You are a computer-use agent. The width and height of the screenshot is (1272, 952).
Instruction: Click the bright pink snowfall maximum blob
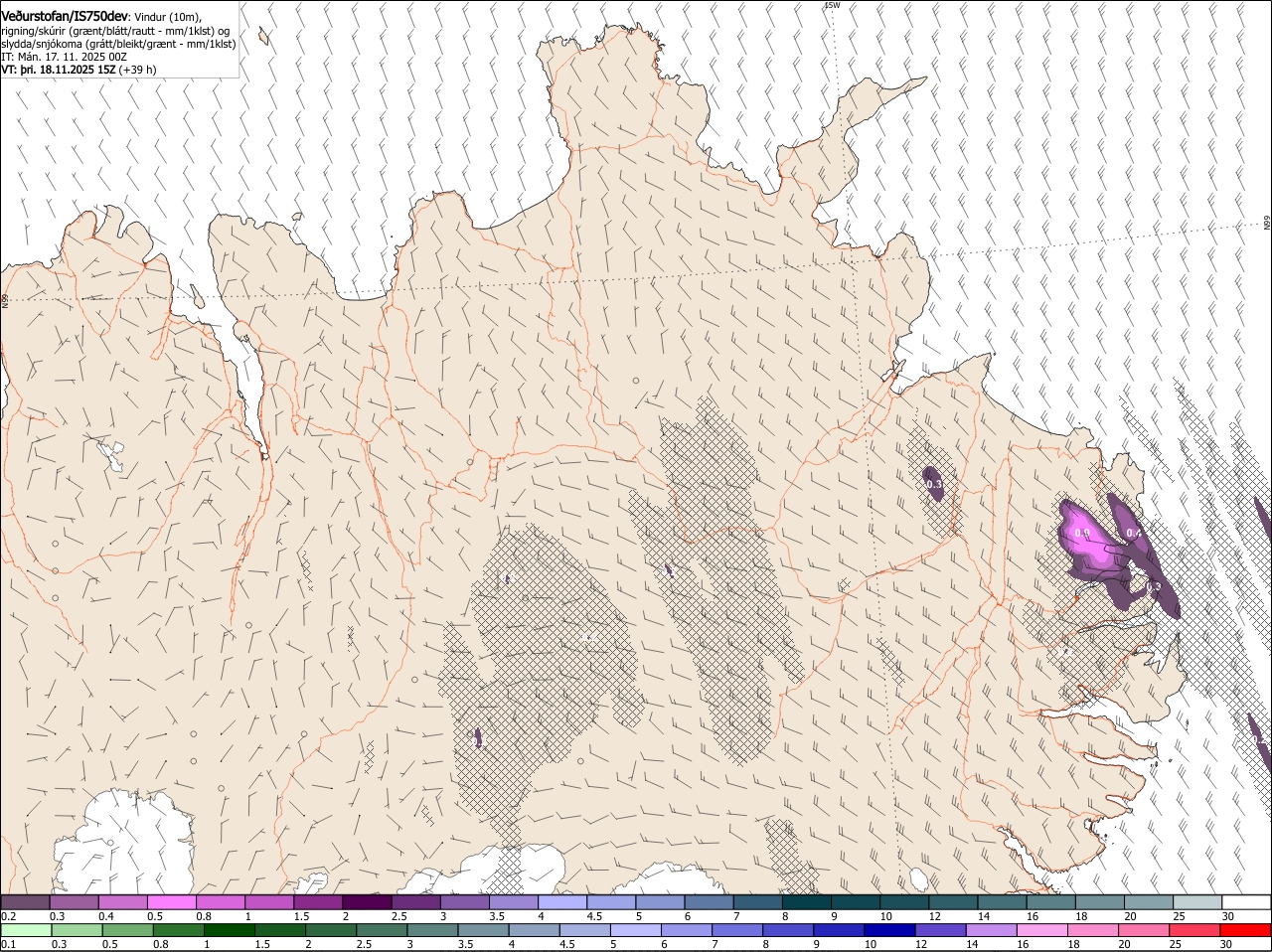[1087, 537]
